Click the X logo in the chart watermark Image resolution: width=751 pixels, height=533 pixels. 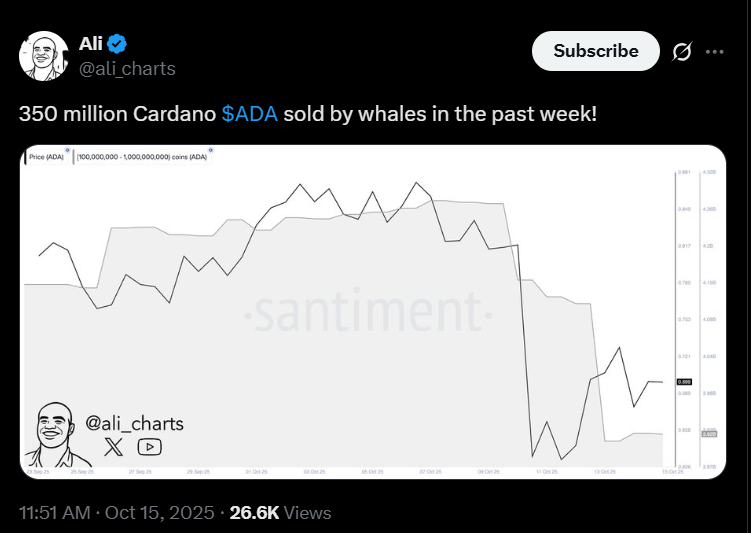114,447
